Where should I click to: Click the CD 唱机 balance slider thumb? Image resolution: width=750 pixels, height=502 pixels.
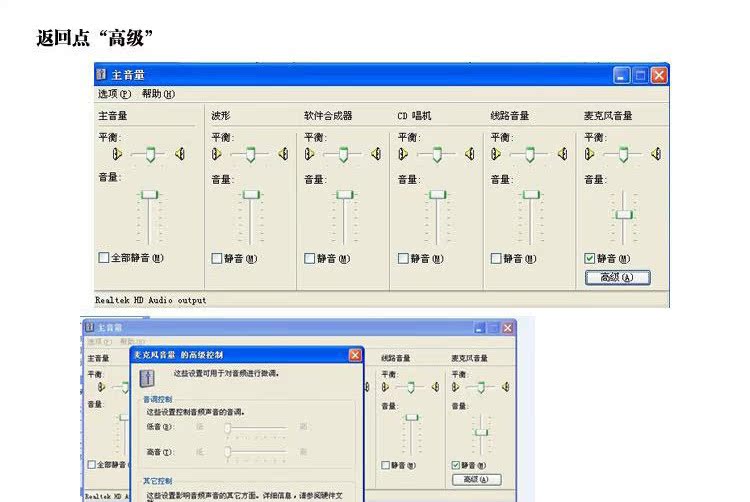436,154
